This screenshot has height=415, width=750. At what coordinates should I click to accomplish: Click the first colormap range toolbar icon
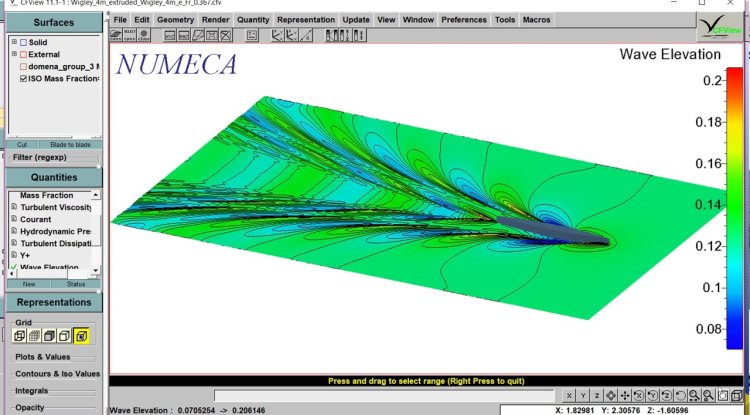pos(331,35)
